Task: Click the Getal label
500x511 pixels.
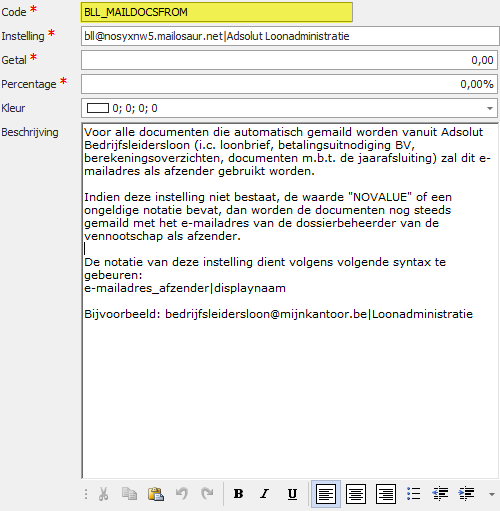Action: tap(14, 60)
